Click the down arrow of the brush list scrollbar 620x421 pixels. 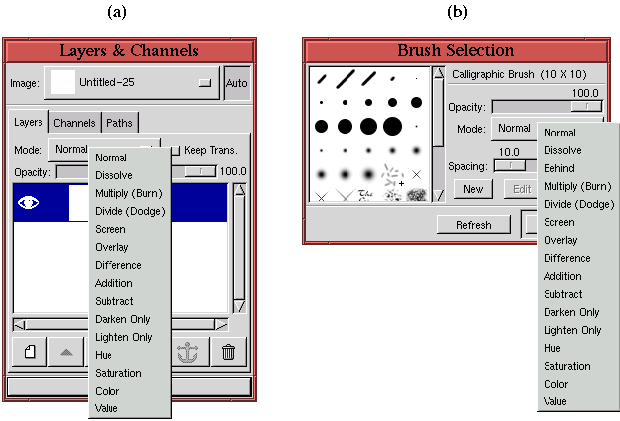click(x=437, y=195)
